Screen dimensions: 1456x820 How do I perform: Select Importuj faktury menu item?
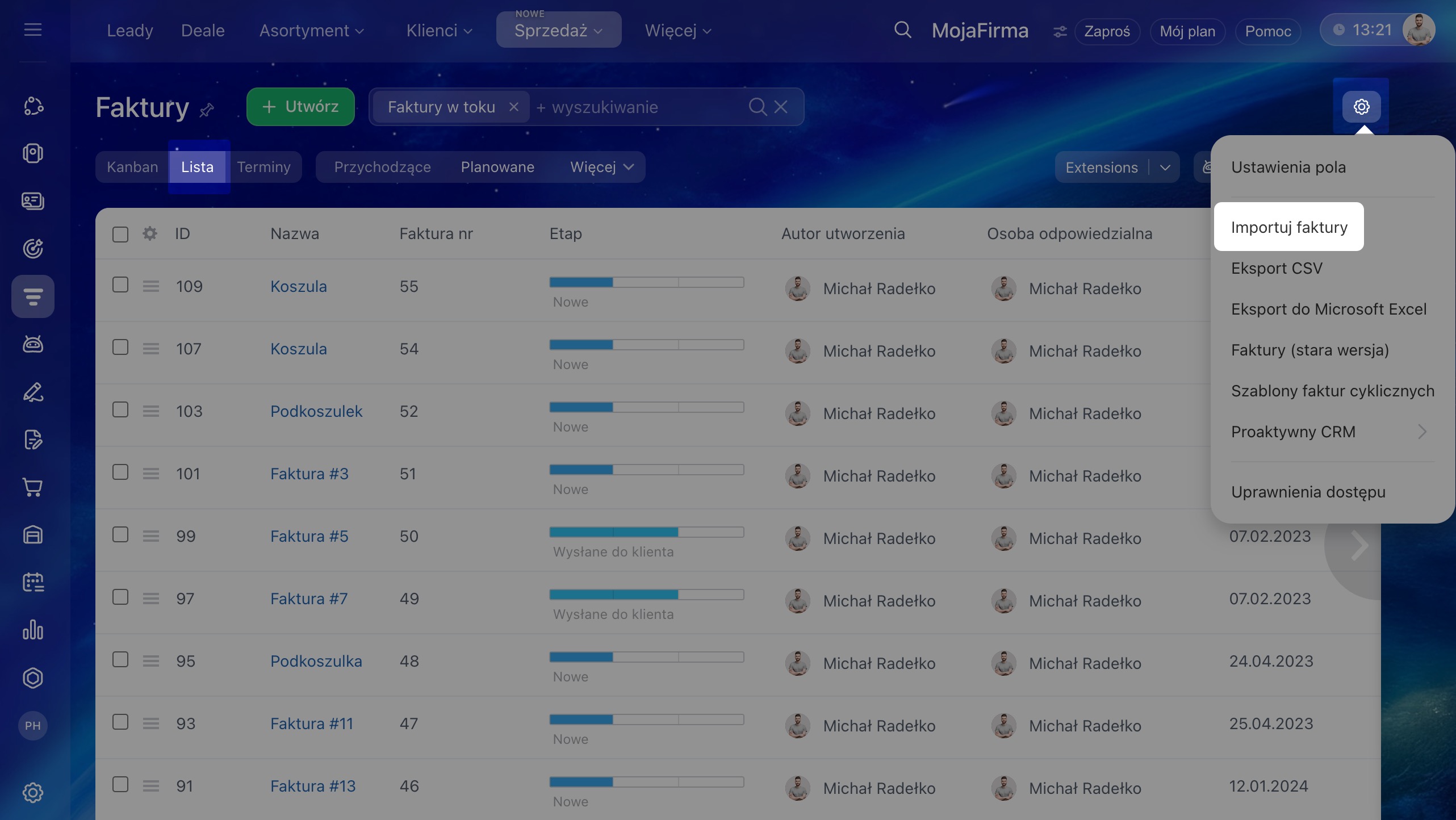[1288, 227]
